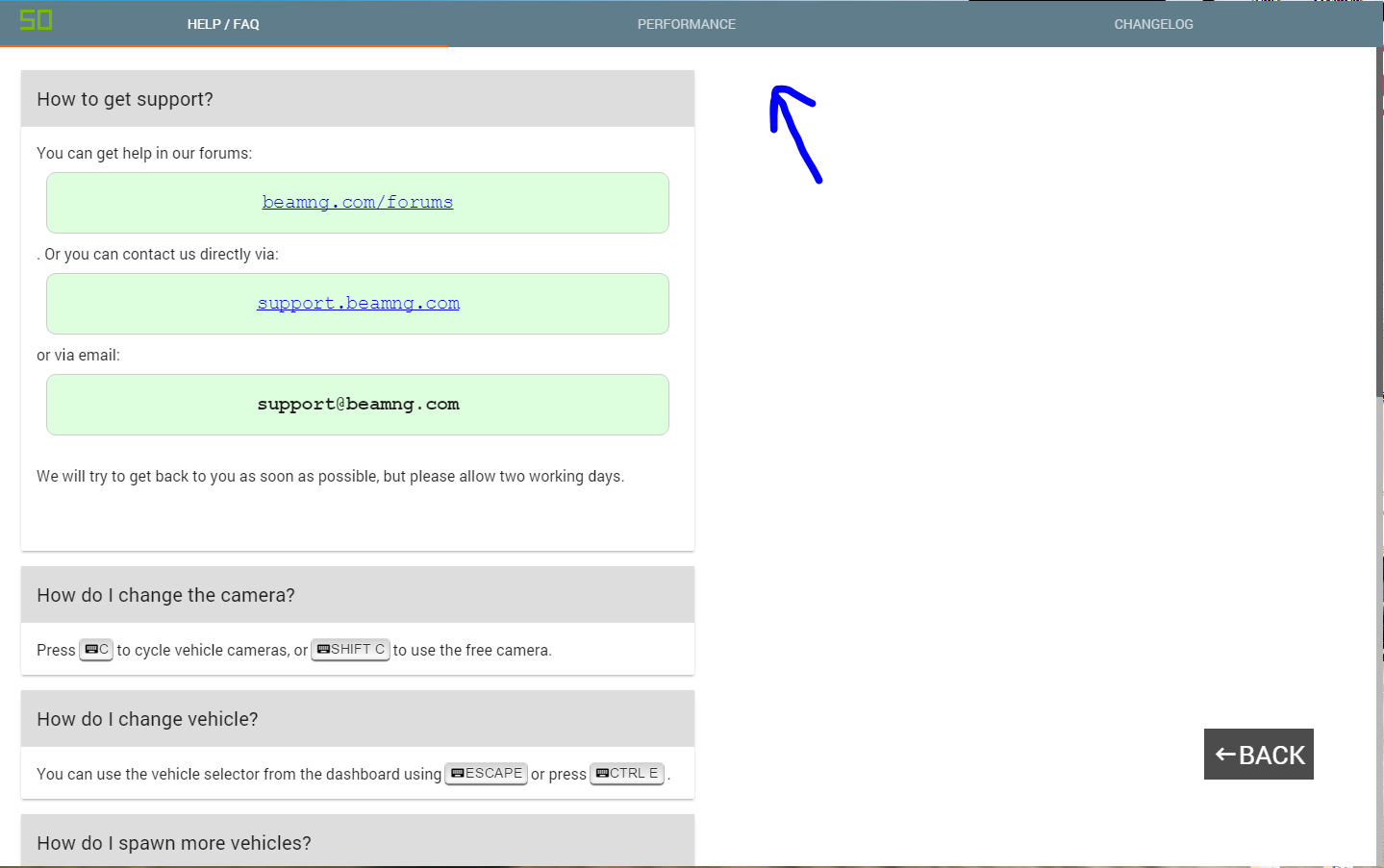Screen dimensions: 1384x868
Task: Click the 'allow two working days' sentence
Action: pos(330,476)
